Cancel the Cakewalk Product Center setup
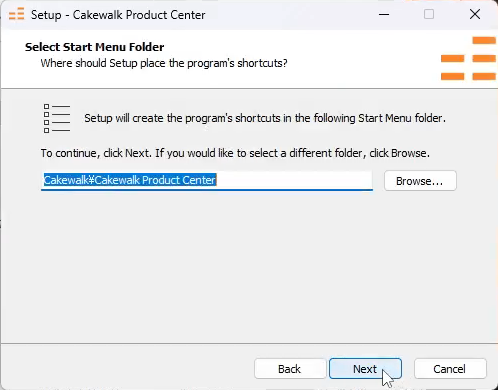Viewport: 498px width, 390px height. (x=450, y=369)
